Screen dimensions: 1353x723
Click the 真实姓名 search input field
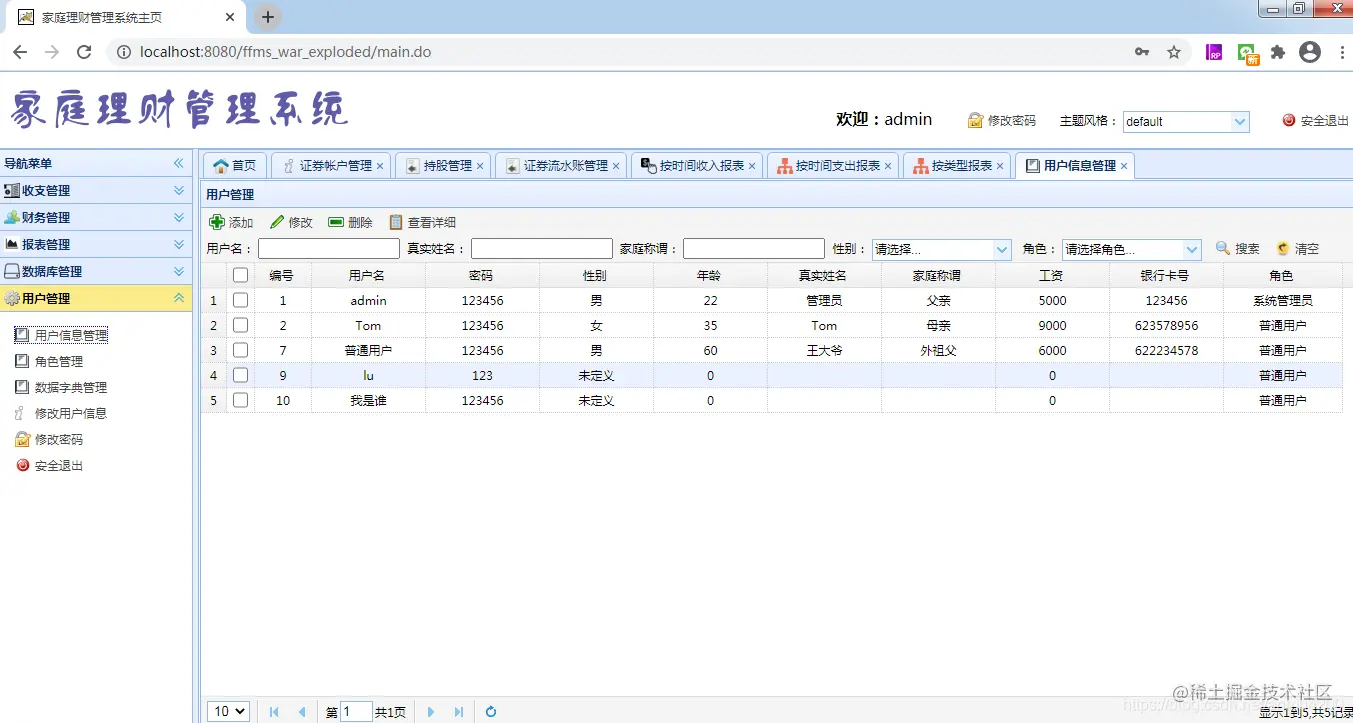pos(542,249)
